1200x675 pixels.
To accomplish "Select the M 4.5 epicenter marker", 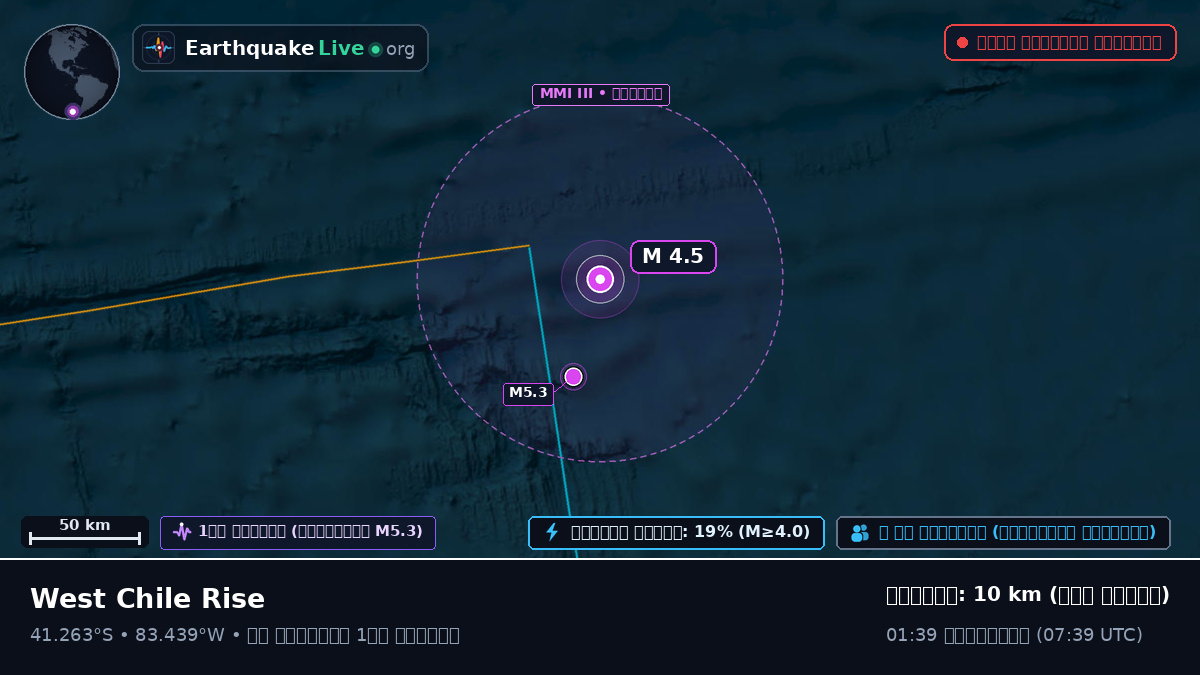I will click(x=600, y=279).
